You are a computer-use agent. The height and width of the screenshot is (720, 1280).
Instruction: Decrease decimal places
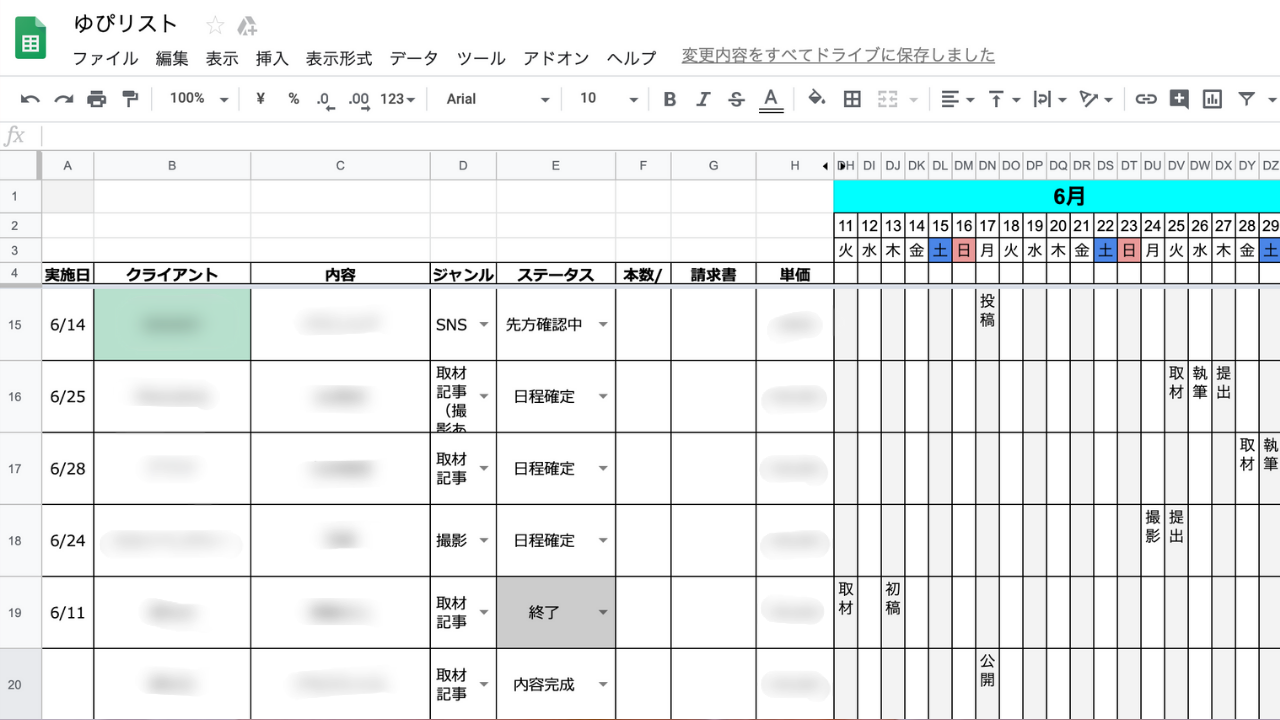pos(324,99)
